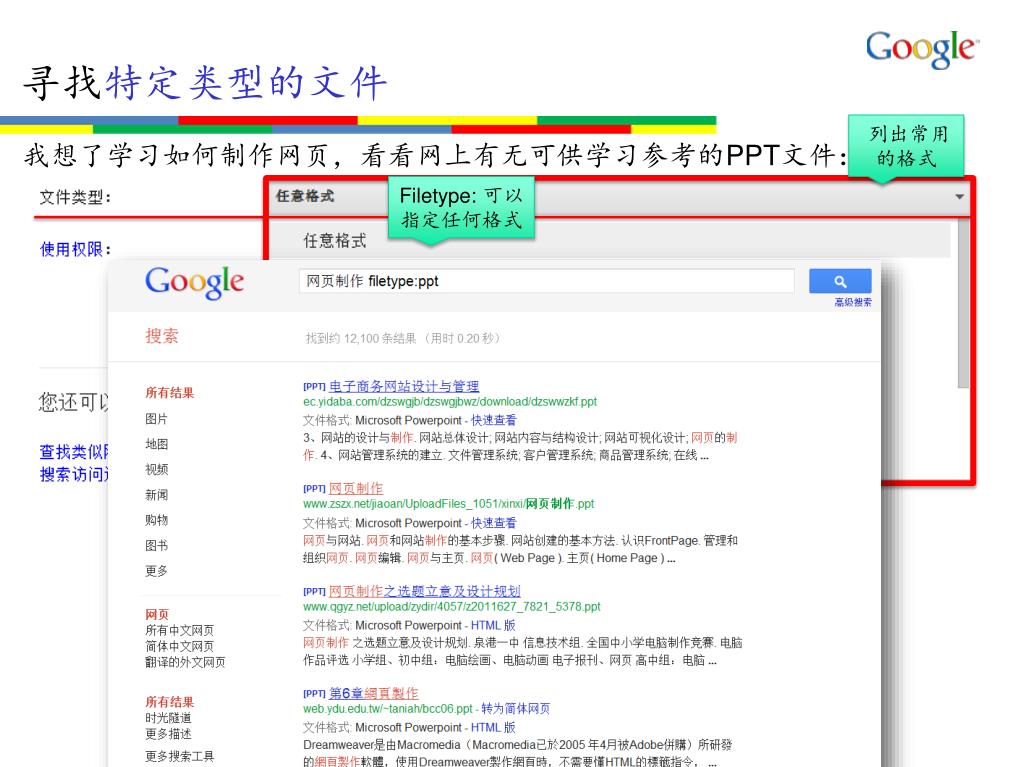Select 视频 in the left sidebar
The image size is (1023, 767).
(157, 470)
